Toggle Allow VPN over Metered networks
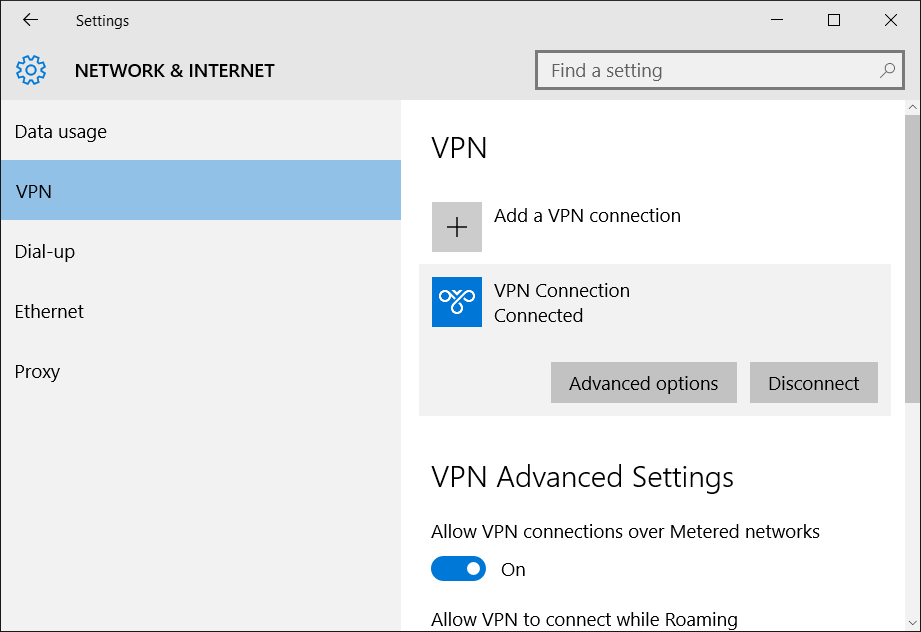The height and width of the screenshot is (632, 921). click(458, 569)
